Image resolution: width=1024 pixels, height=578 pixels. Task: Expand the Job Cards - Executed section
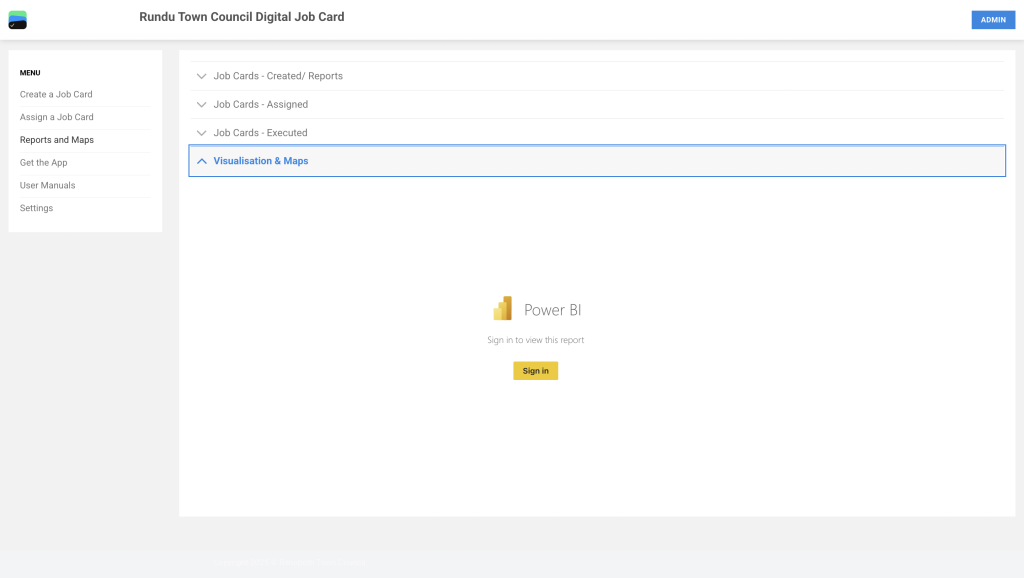point(260,133)
